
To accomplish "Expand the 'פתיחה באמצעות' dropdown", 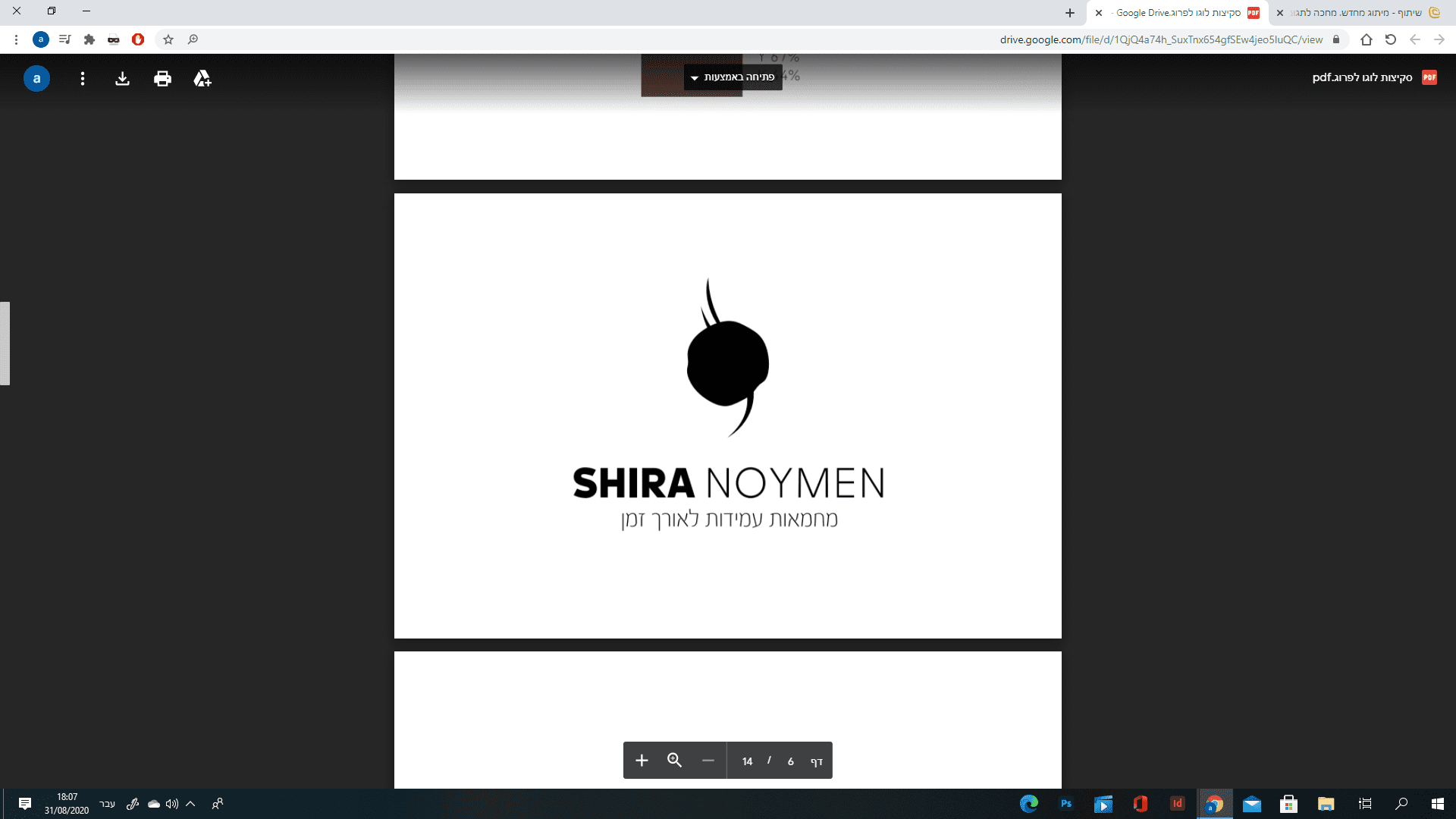I will pyautogui.click(x=733, y=77).
